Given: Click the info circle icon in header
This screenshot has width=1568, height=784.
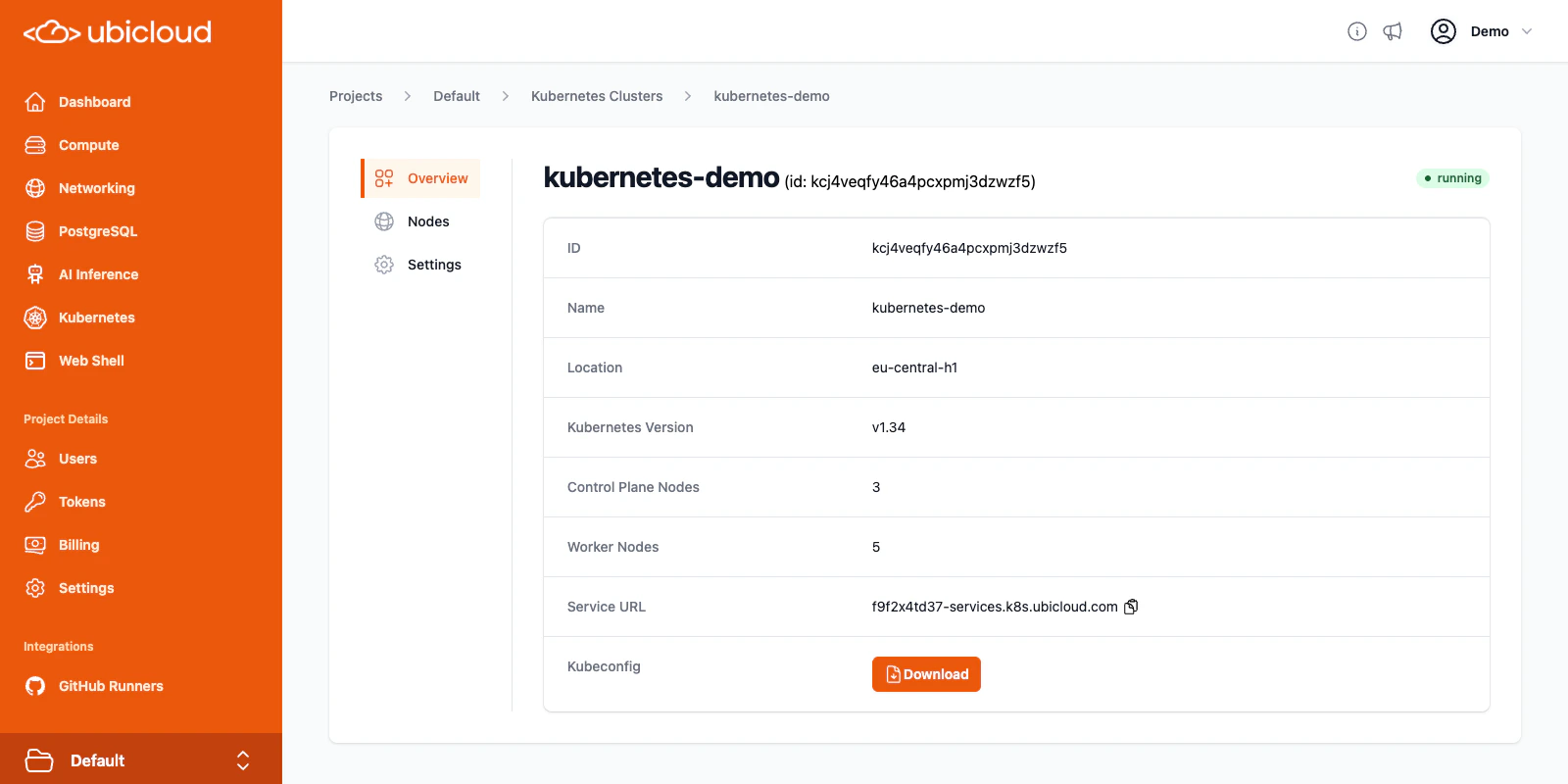Looking at the screenshot, I should pyautogui.click(x=1357, y=31).
